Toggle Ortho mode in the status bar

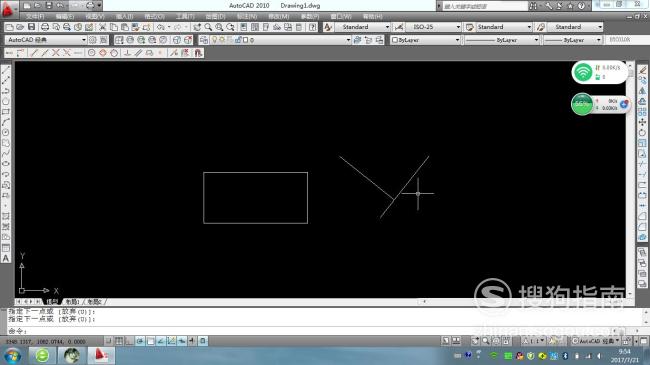click(x=129, y=341)
